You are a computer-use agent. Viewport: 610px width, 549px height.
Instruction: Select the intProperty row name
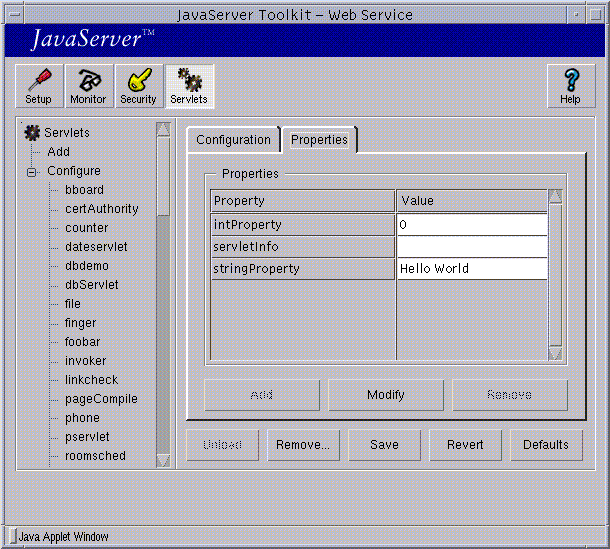pos(303,225)
